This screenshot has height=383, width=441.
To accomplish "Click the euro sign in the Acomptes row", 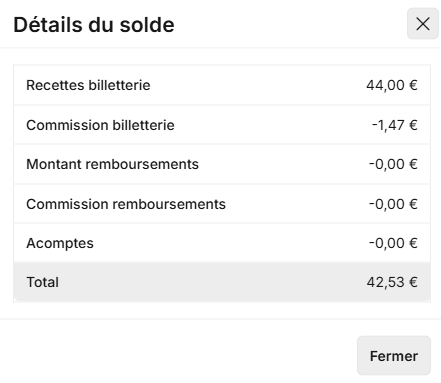I will click(413, 243).
